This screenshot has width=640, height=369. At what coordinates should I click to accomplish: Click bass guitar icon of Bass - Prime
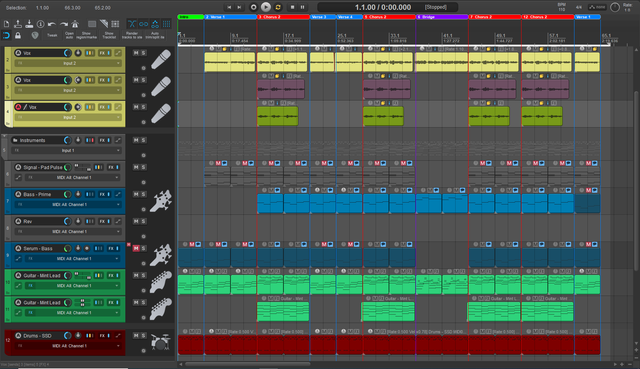tap(161, 201)
